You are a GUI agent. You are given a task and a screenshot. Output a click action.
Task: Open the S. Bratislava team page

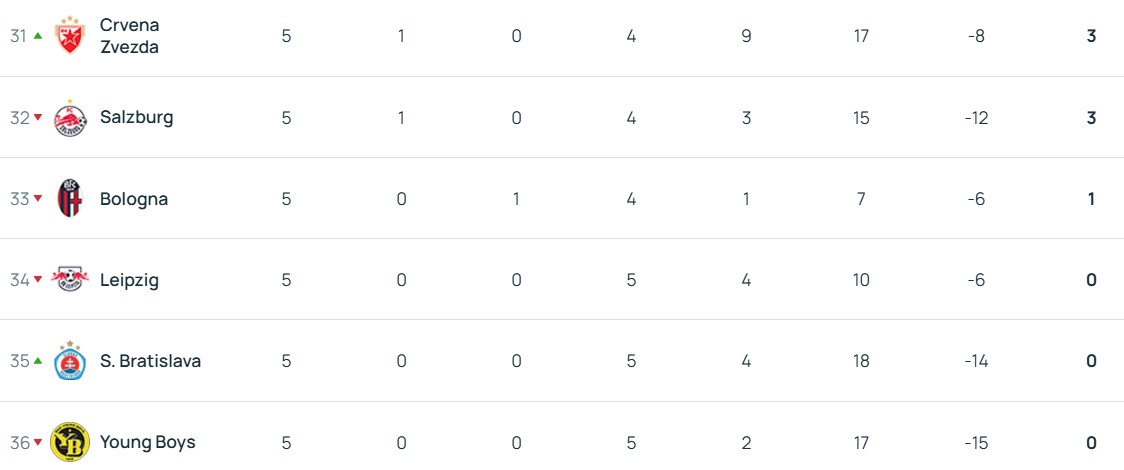150,361
